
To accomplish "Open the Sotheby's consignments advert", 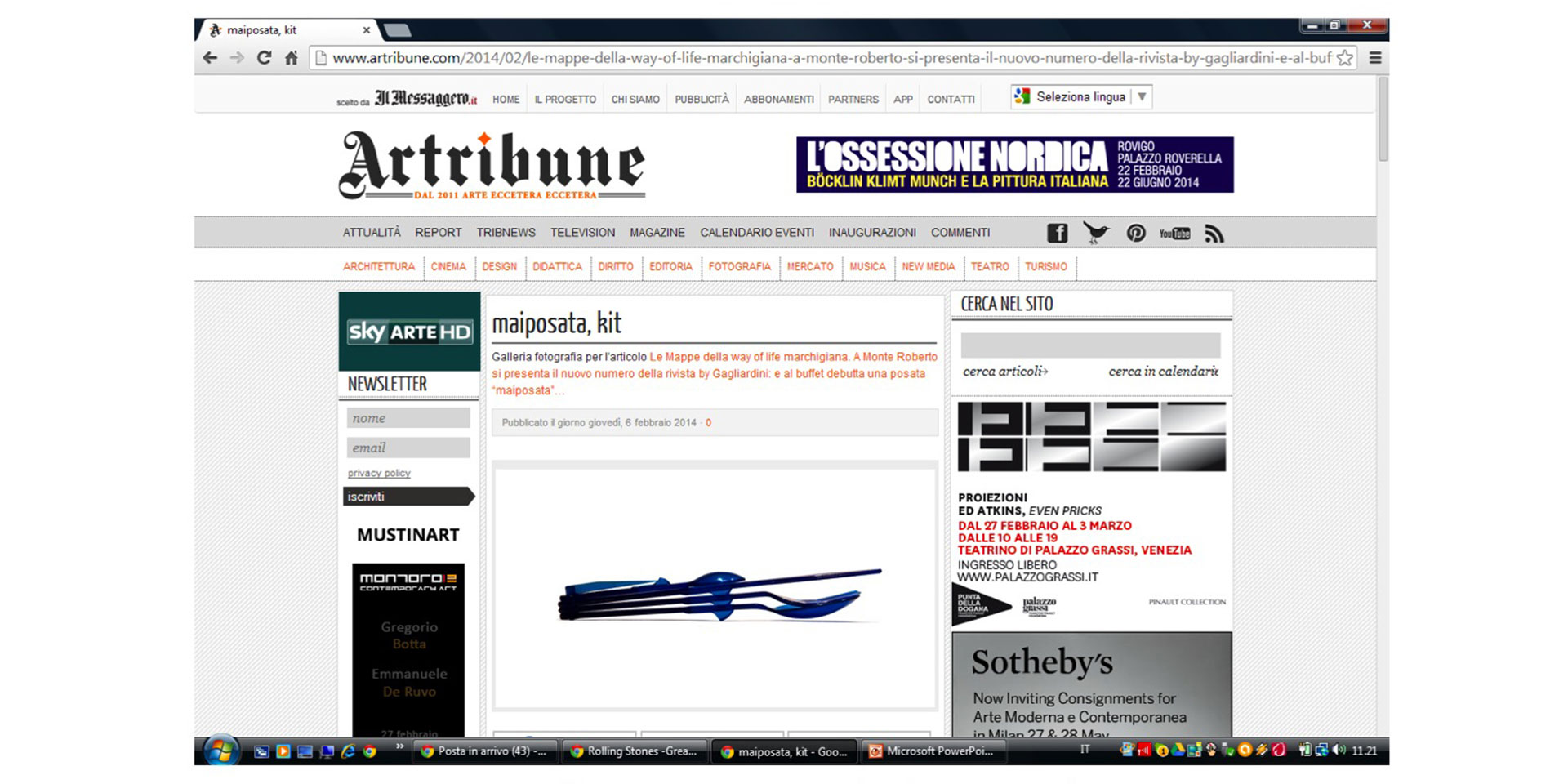I will [x=1092, y=684].
